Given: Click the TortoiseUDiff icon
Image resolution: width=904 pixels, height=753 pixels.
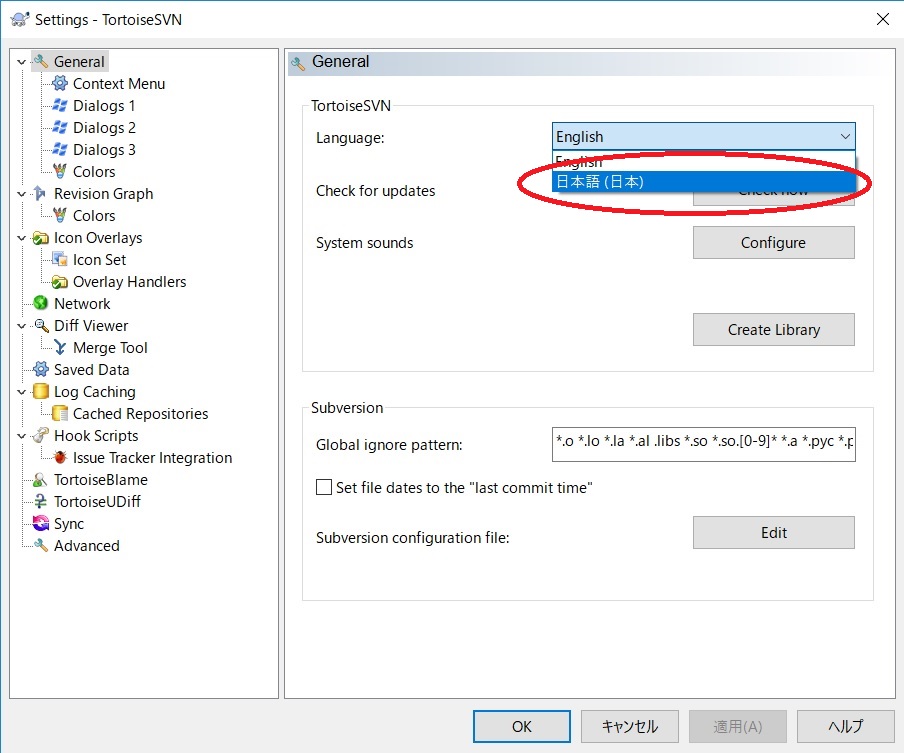Looking at the screenshot, I should (x=41, y=501).
